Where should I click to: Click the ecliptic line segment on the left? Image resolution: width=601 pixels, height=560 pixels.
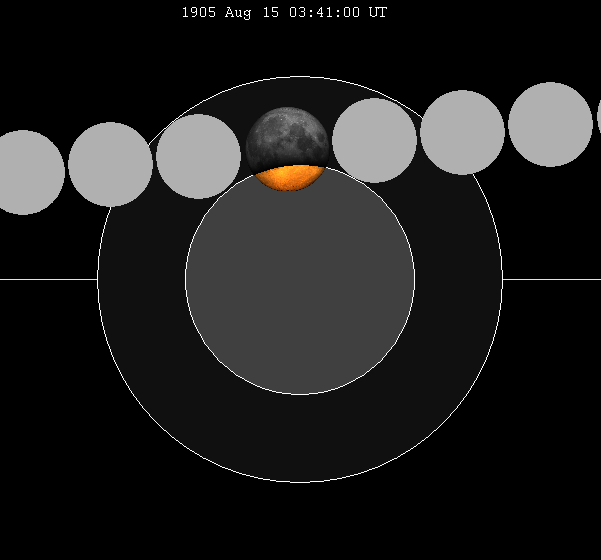48,279
